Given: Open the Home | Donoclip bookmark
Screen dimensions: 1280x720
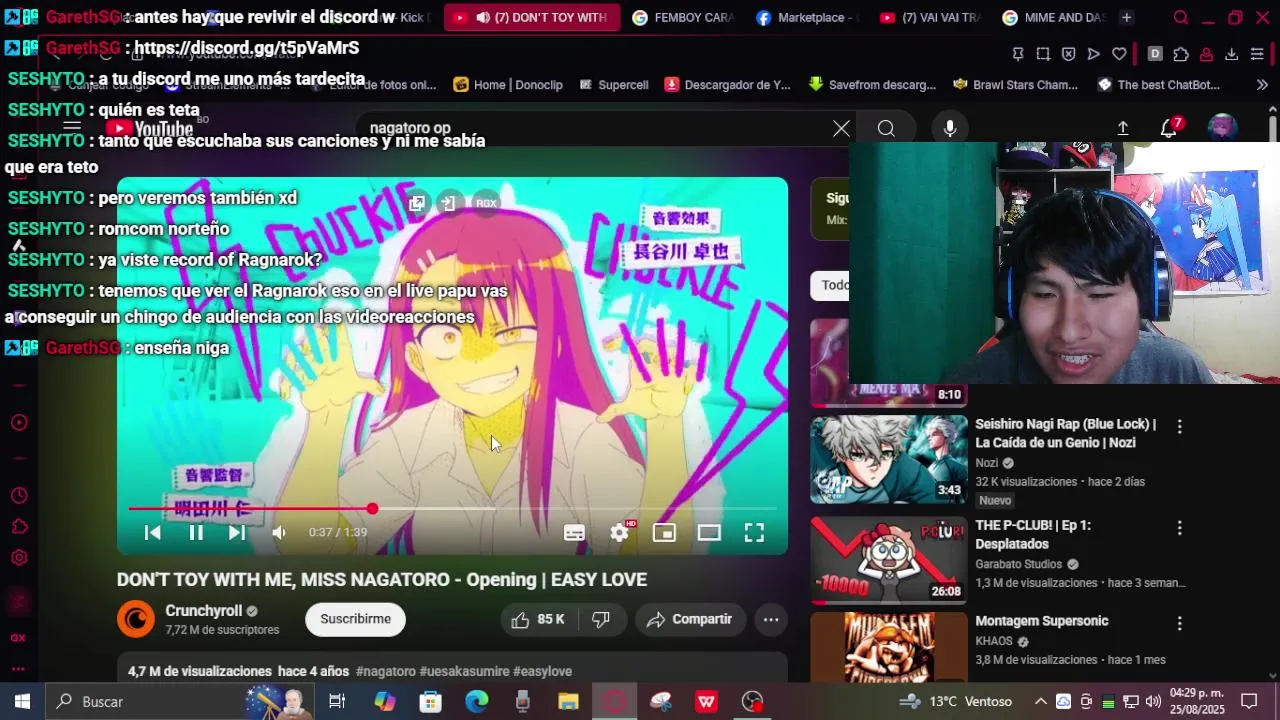Looking at the screenshot, I should 508,85.
